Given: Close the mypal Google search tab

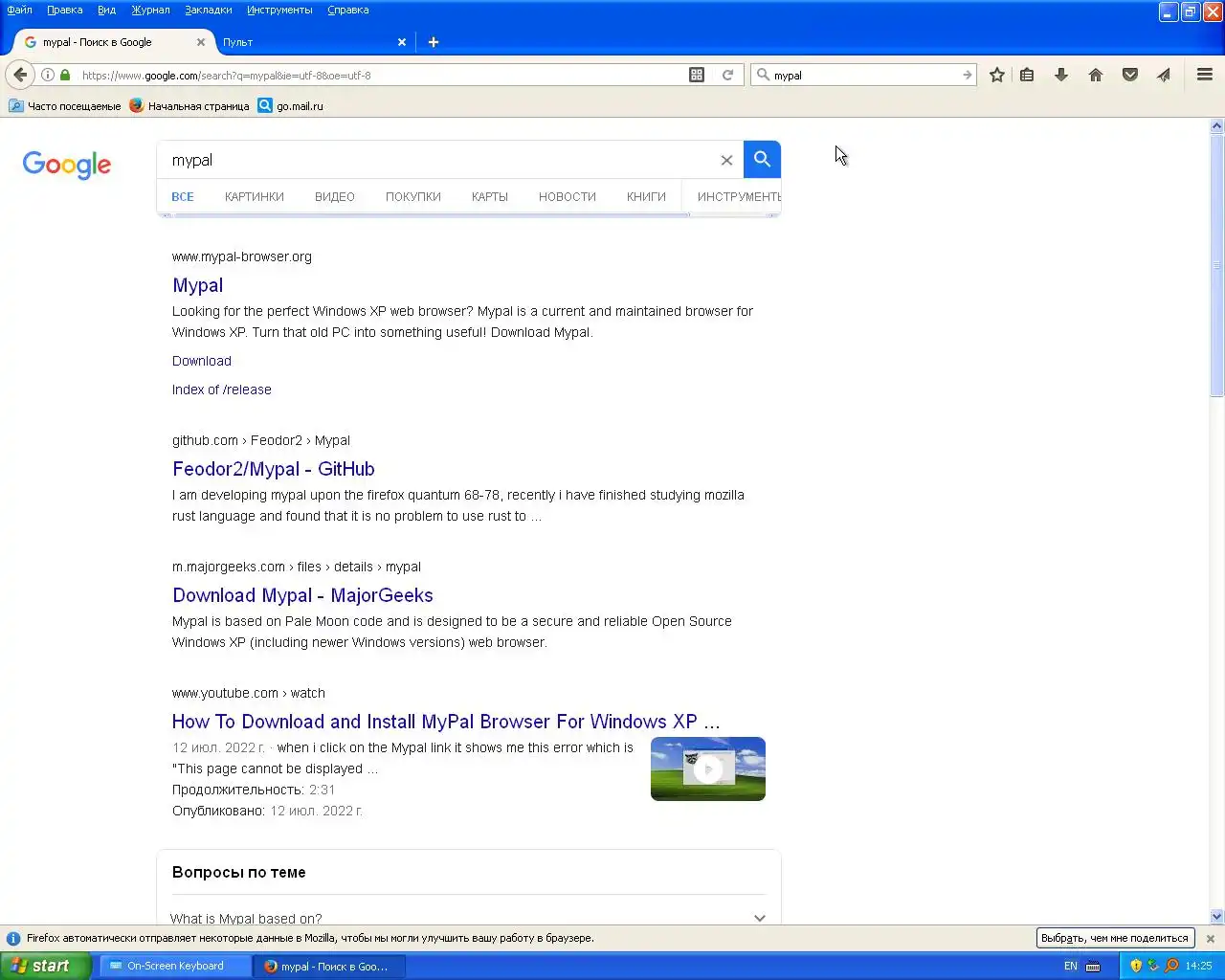Looking at the screenshot, I should click(201, 42).
